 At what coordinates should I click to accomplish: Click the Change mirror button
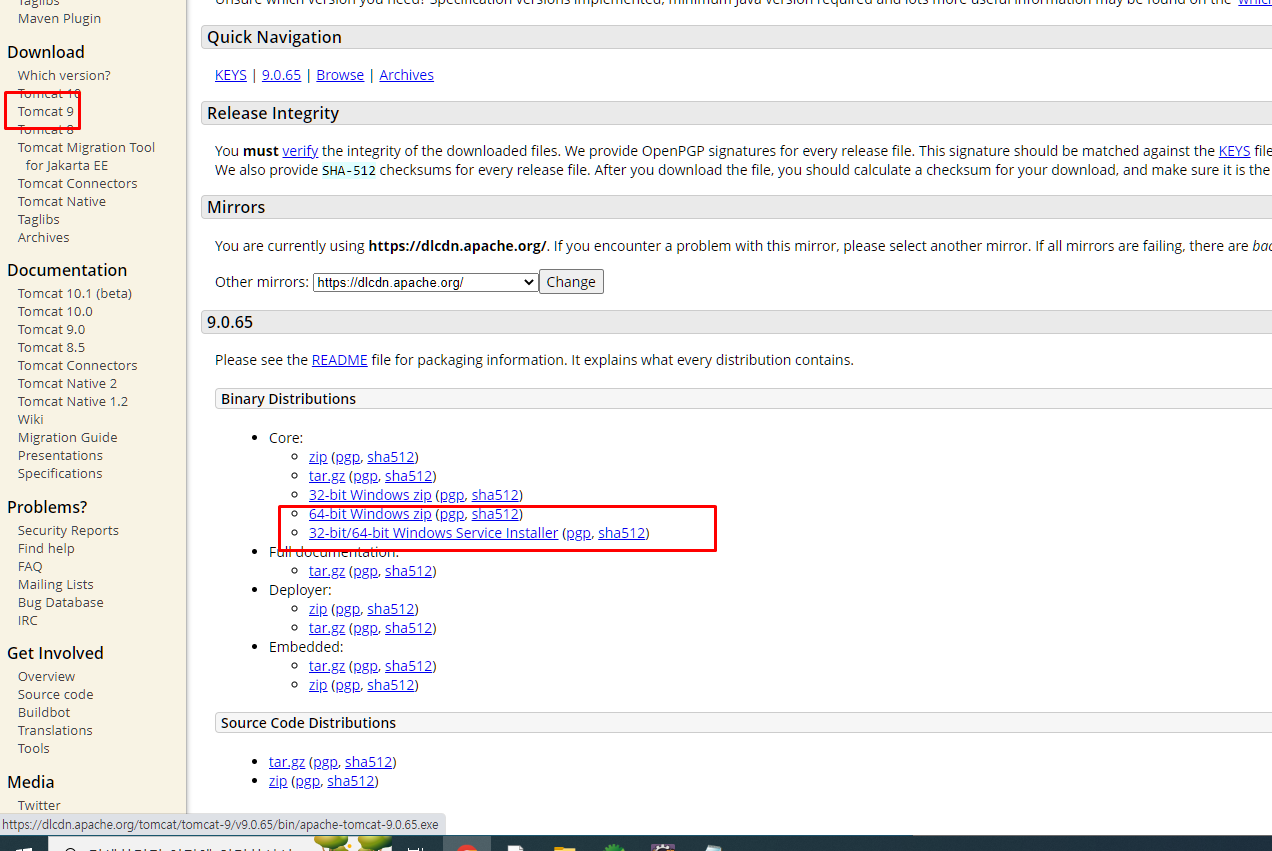571,282
